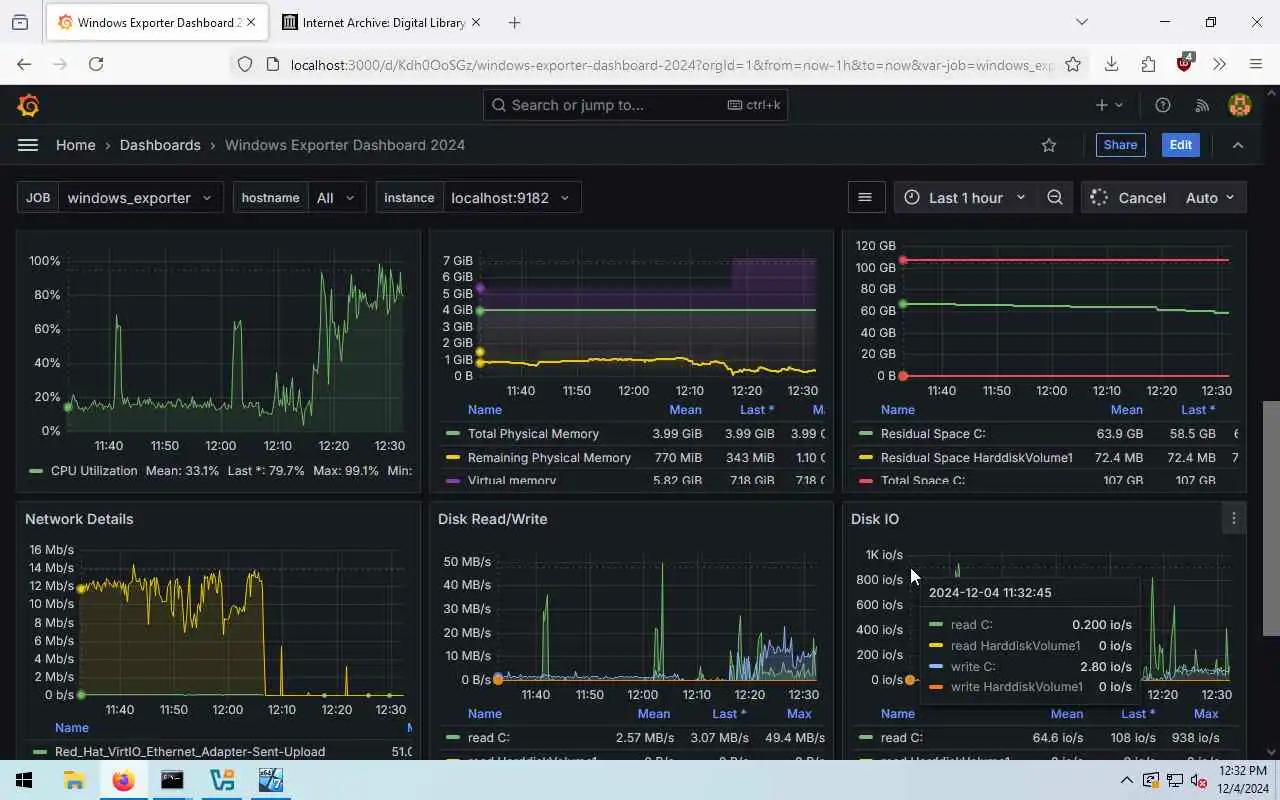Open the Last 1 hour time picker
This screenshot has width=1280, height=800.
point(965,198)
